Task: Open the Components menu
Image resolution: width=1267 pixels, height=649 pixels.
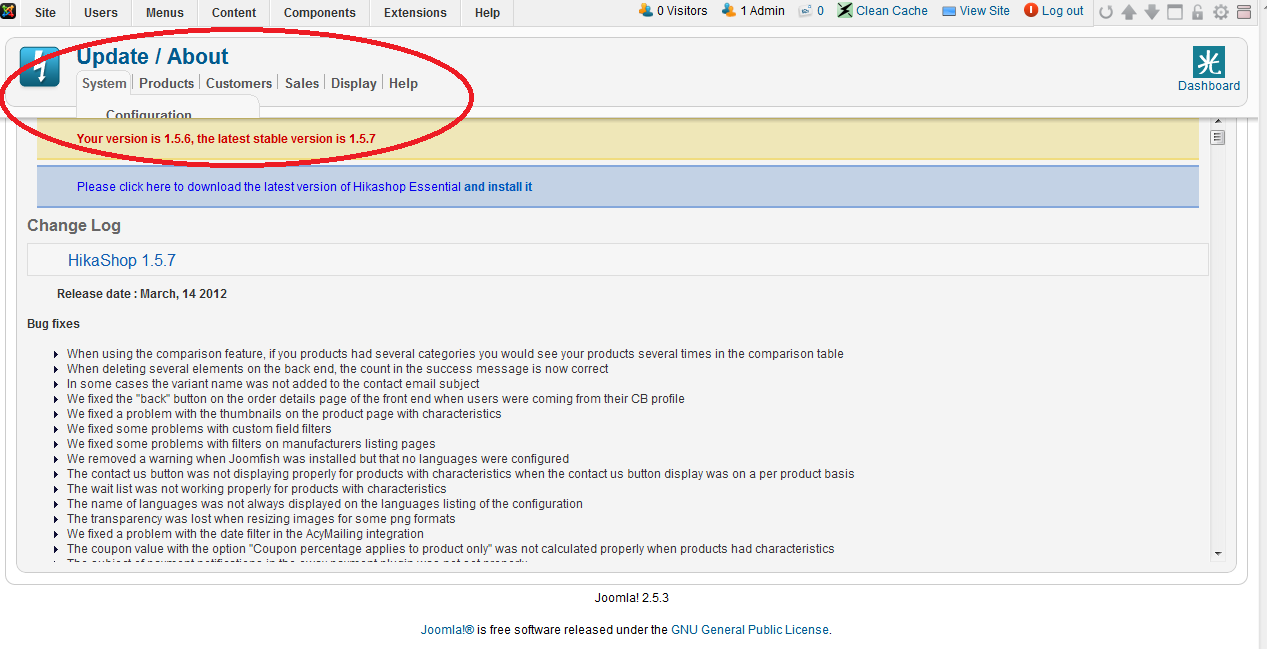Action: click(320, 13)
